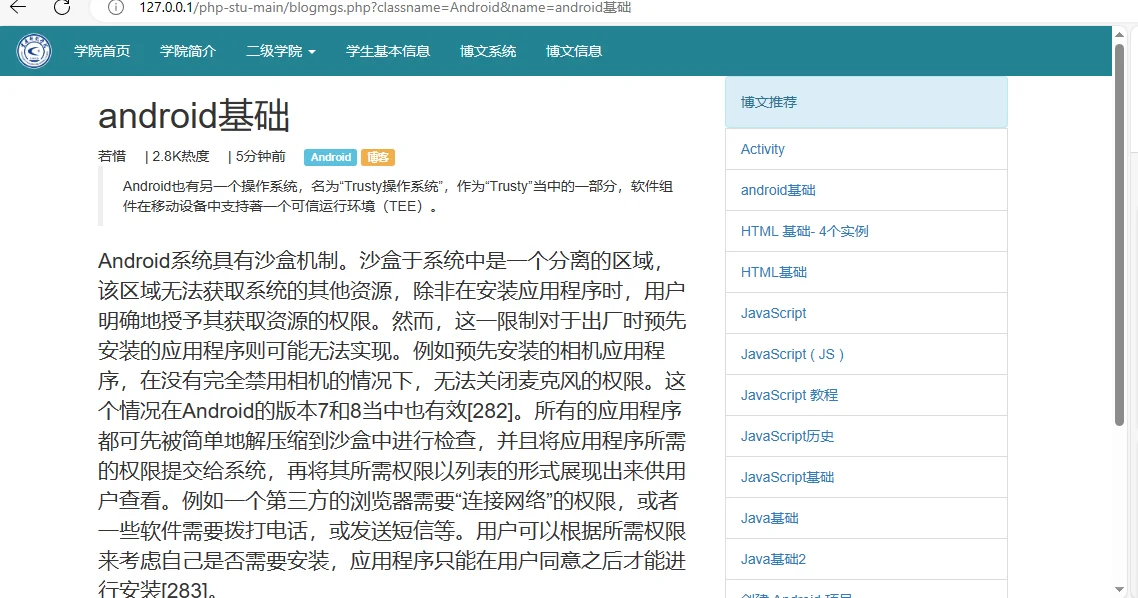Click the 博文推荐 sidebar header
This screenshot has width=1138, height=598.
point(768,101)
